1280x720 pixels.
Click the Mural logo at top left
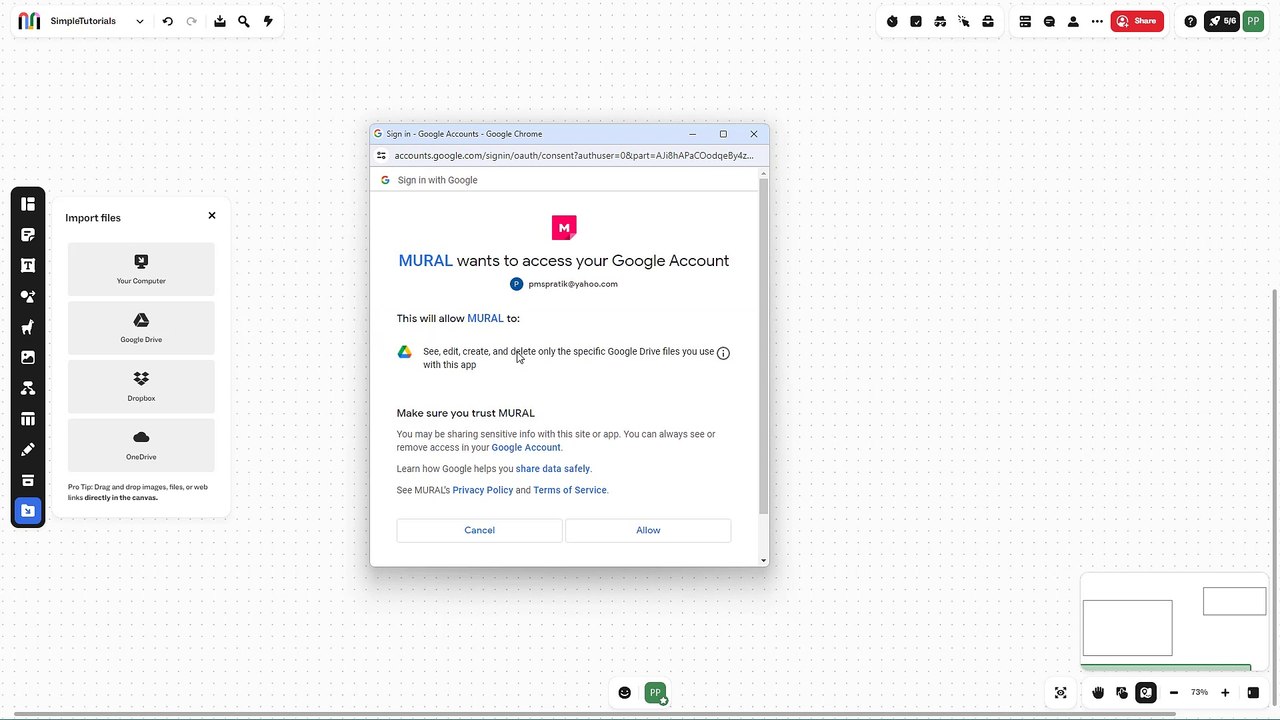point(29,21)
